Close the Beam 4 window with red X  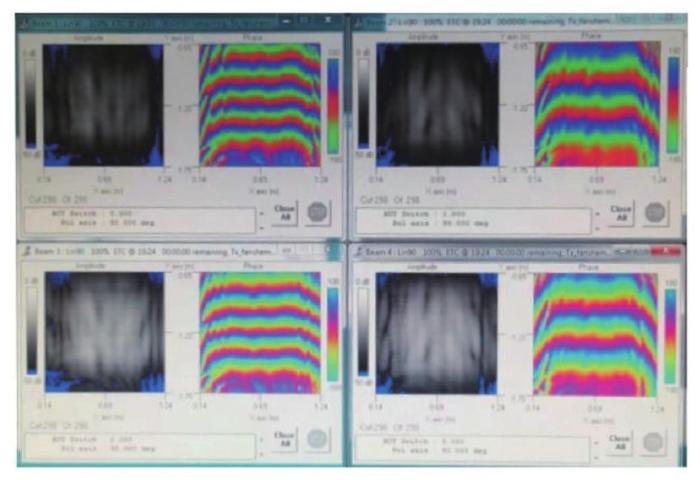pyautogui.click(x=665, y=251)
